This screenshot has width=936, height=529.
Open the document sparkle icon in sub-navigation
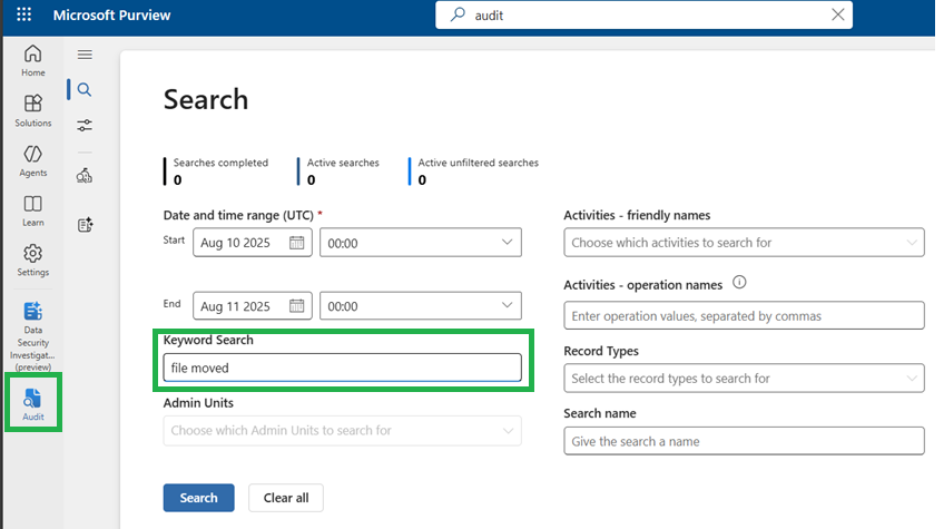click(x=85, y=224)
